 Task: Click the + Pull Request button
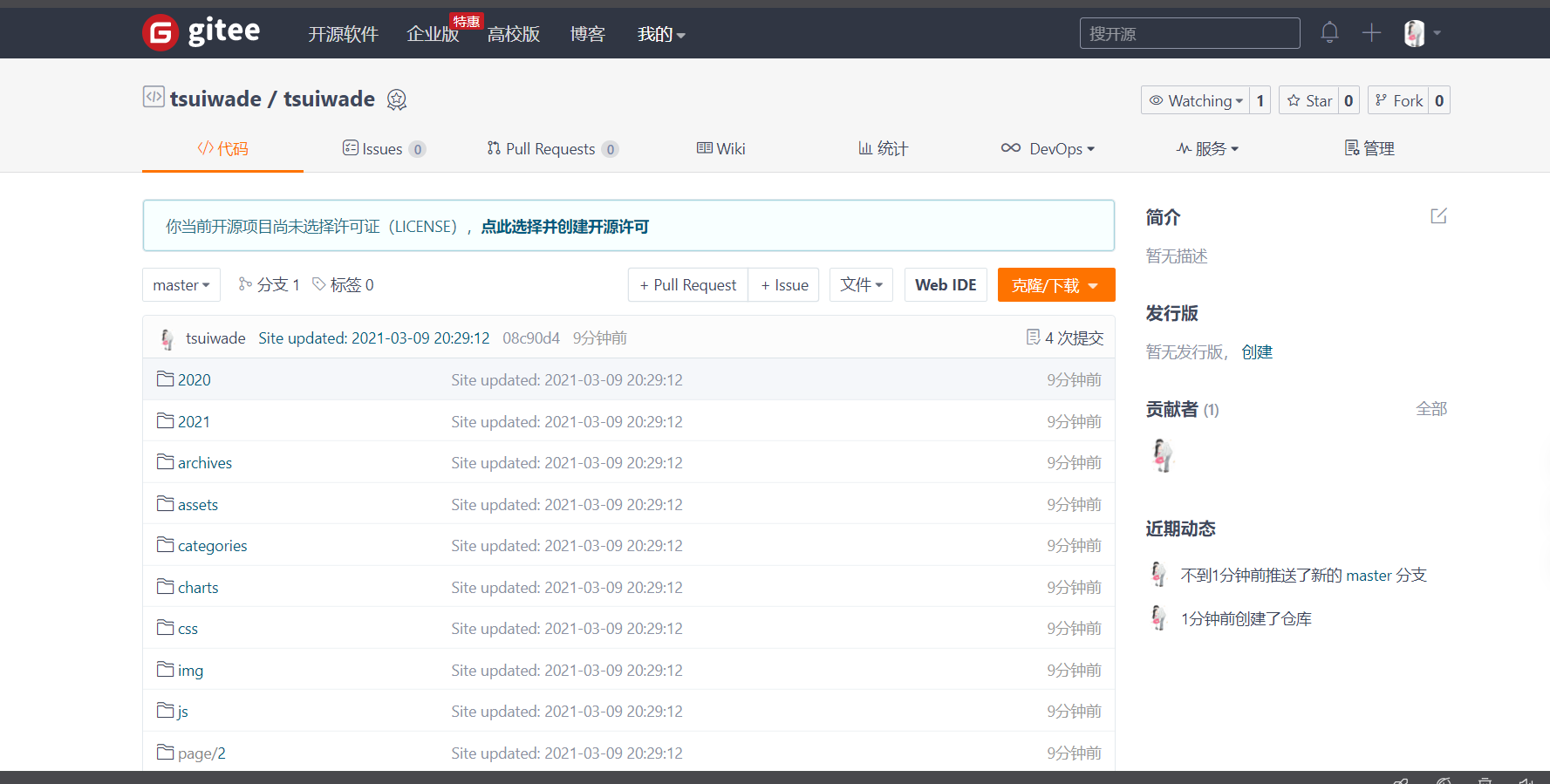tap(688, 285)
